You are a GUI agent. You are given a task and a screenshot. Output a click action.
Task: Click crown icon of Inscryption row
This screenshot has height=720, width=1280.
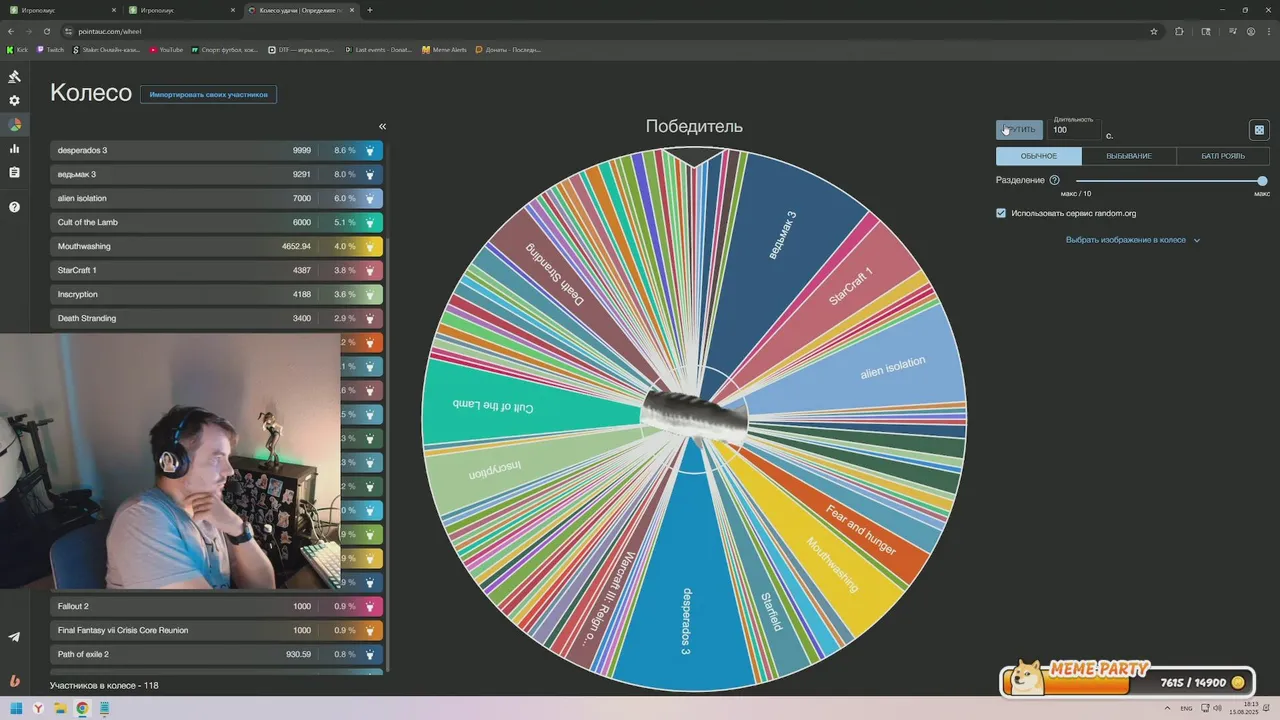[x=370, y=294]
